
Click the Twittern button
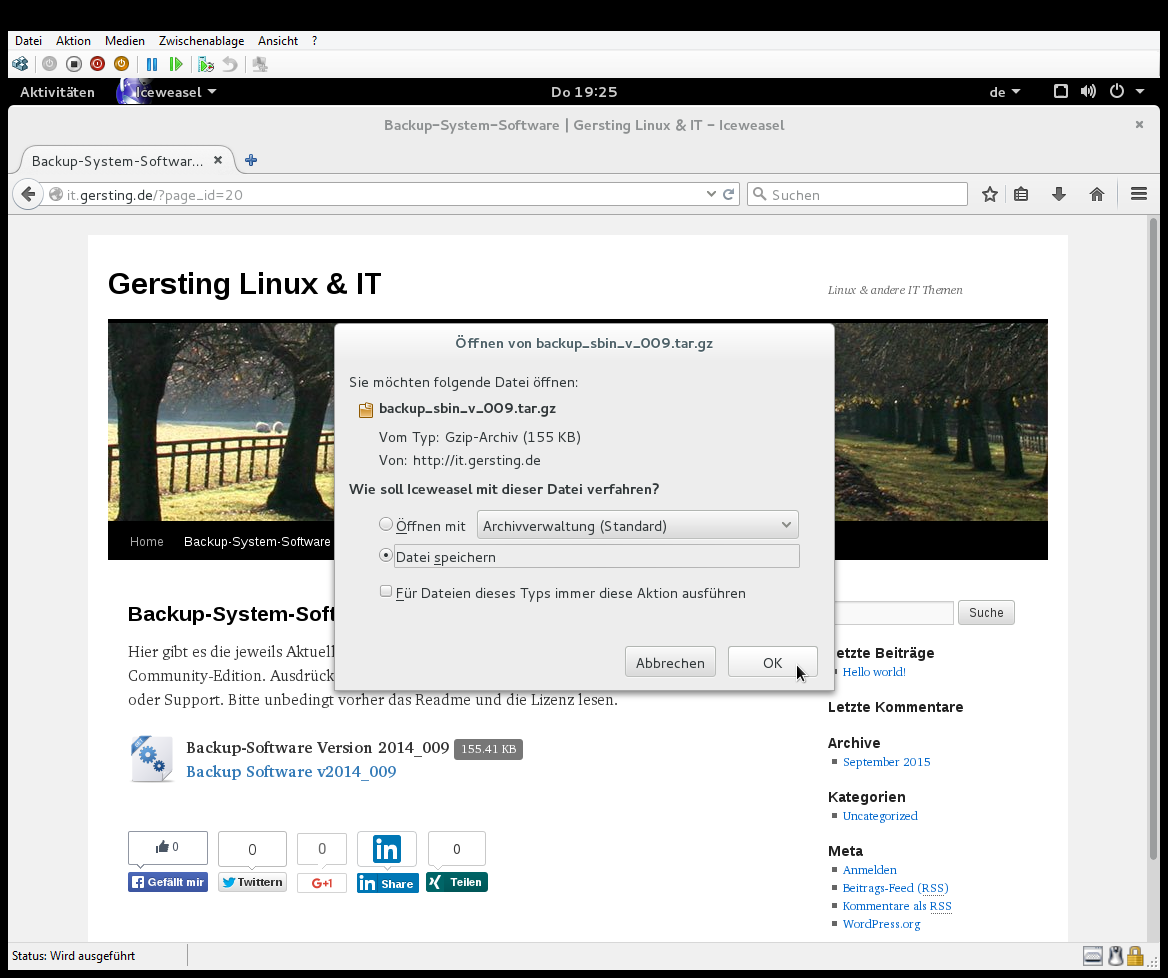click(253, 882)
